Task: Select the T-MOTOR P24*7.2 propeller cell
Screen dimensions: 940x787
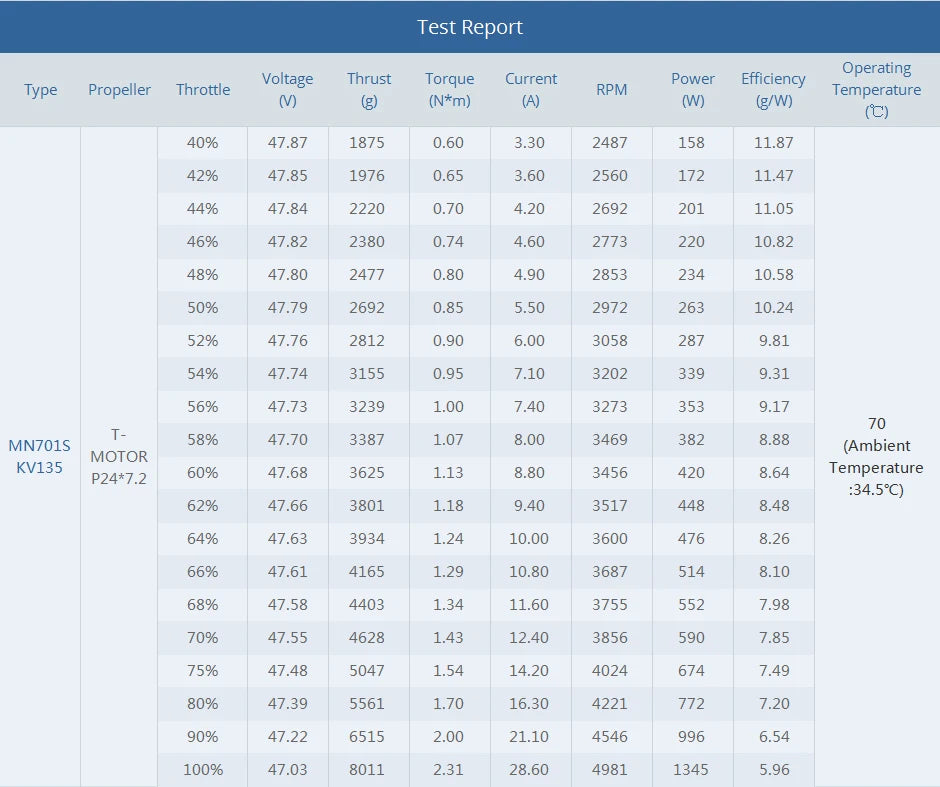Action: pos(119,457)
